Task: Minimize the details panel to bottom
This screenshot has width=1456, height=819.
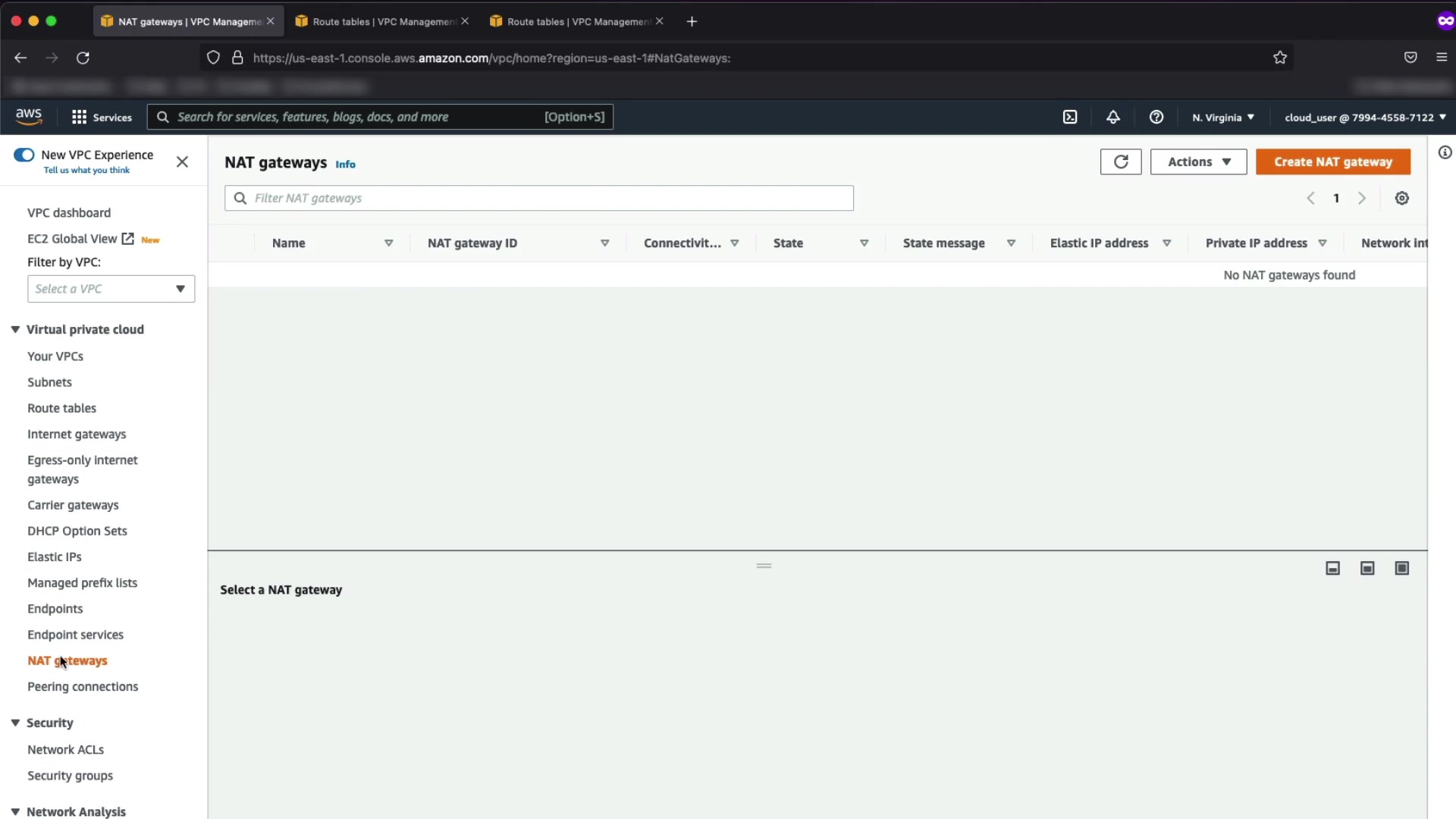Action: 1332,568
